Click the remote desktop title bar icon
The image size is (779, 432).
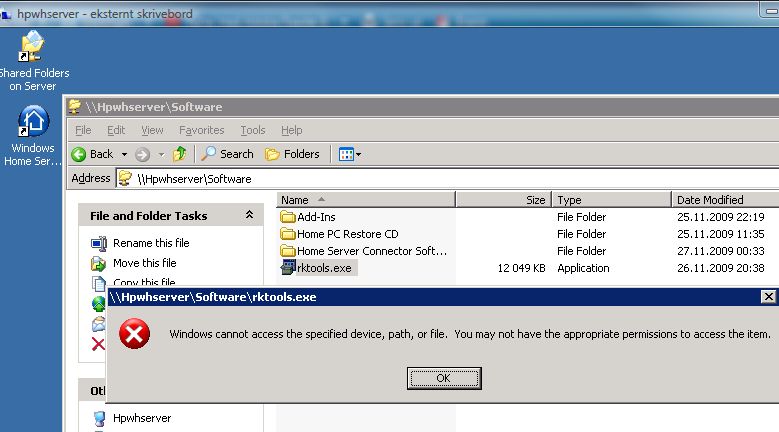click(x=5, y=14)
